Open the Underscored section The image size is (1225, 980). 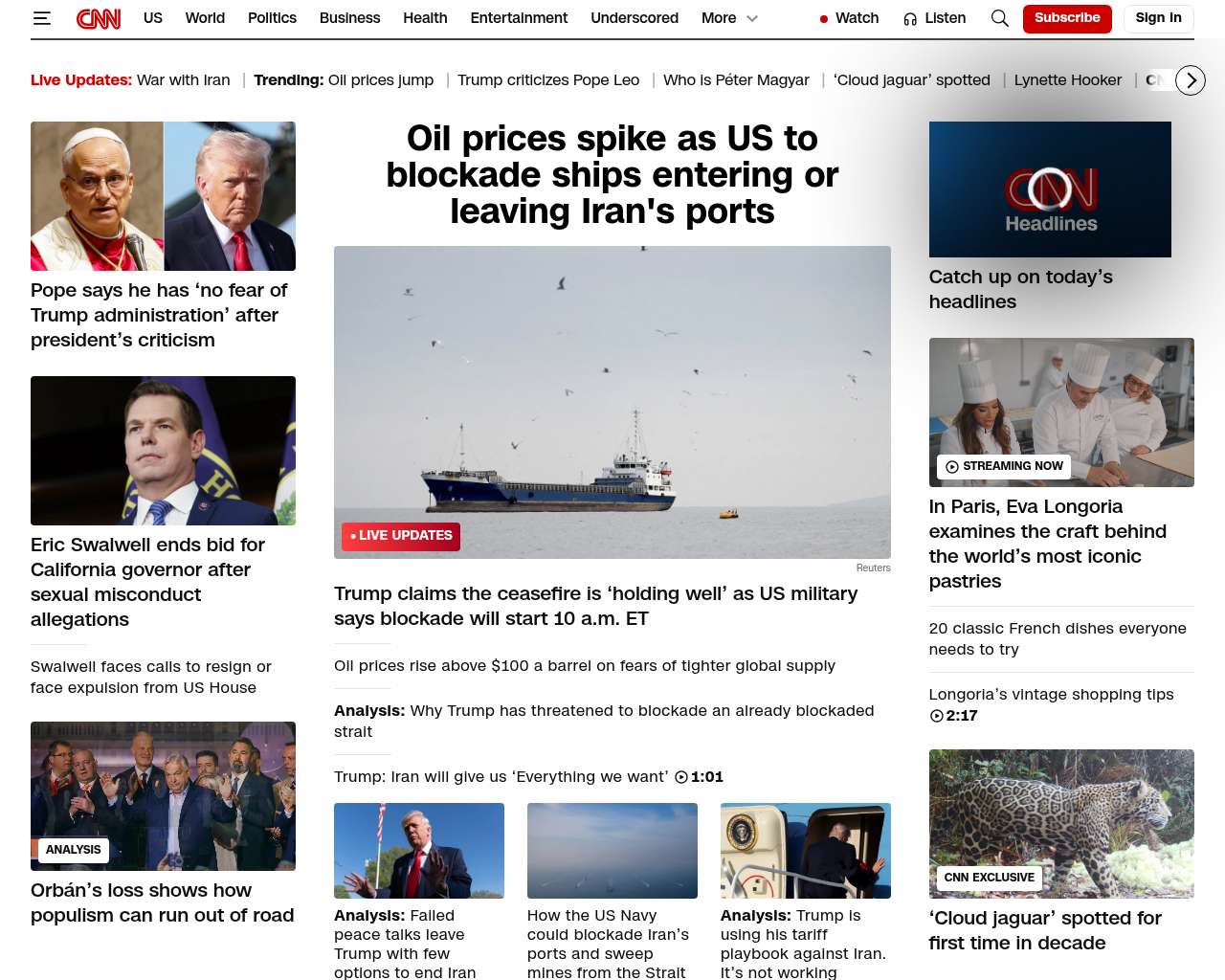[635, 18]
